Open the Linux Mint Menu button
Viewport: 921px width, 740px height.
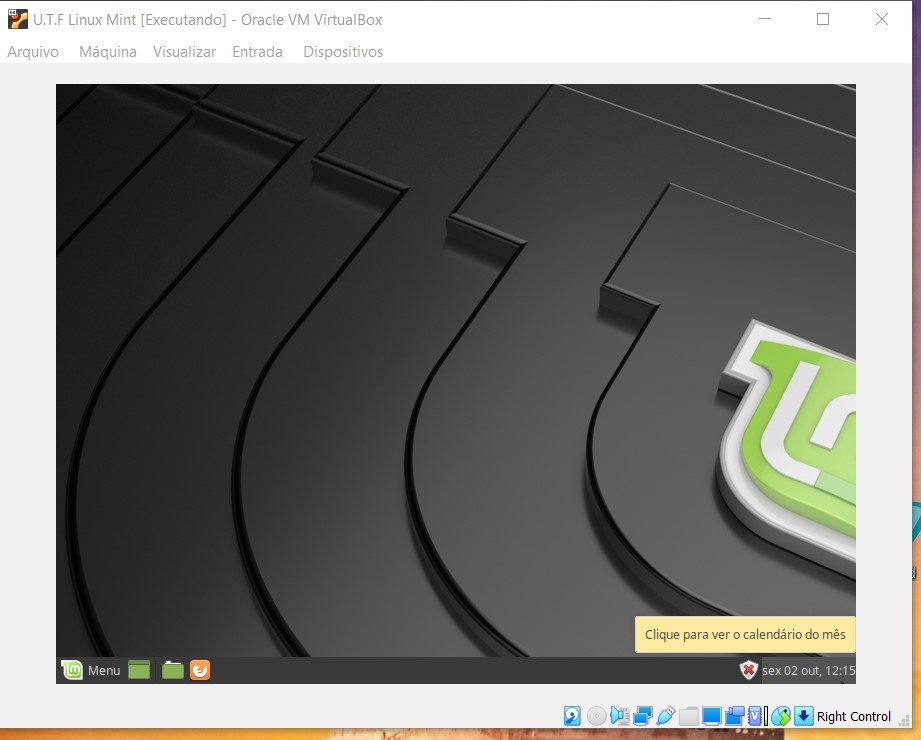tap(91, 670)
